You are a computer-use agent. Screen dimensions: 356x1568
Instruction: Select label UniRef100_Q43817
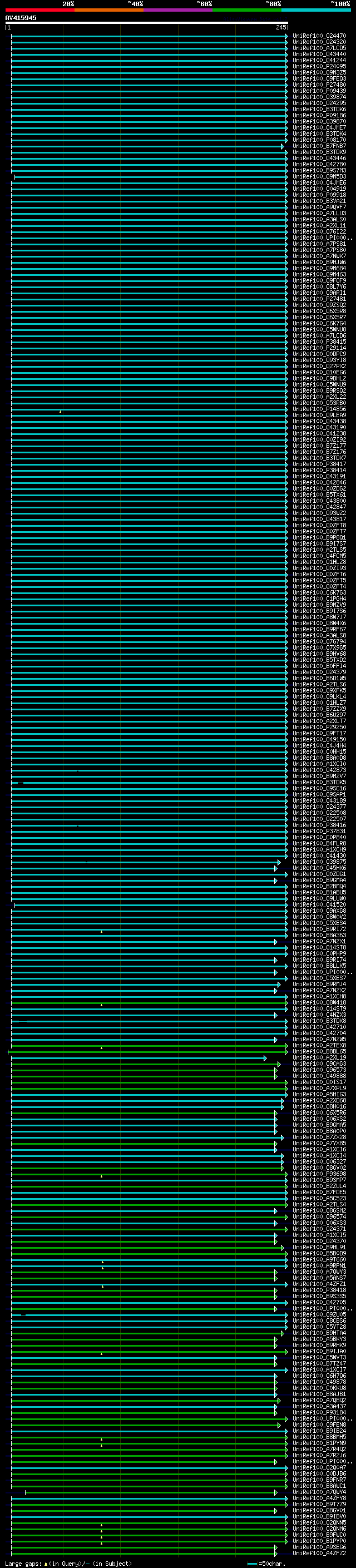point(319,519)
